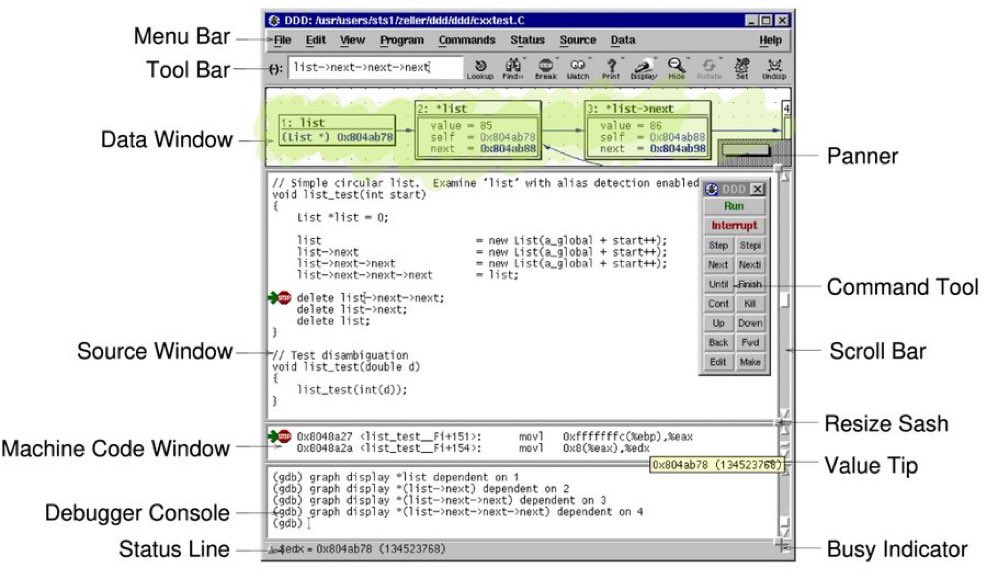This screenshot has width=986, height=579.
Task: Click the last (gdb) prompt in the console
Action: coord(287,523)
